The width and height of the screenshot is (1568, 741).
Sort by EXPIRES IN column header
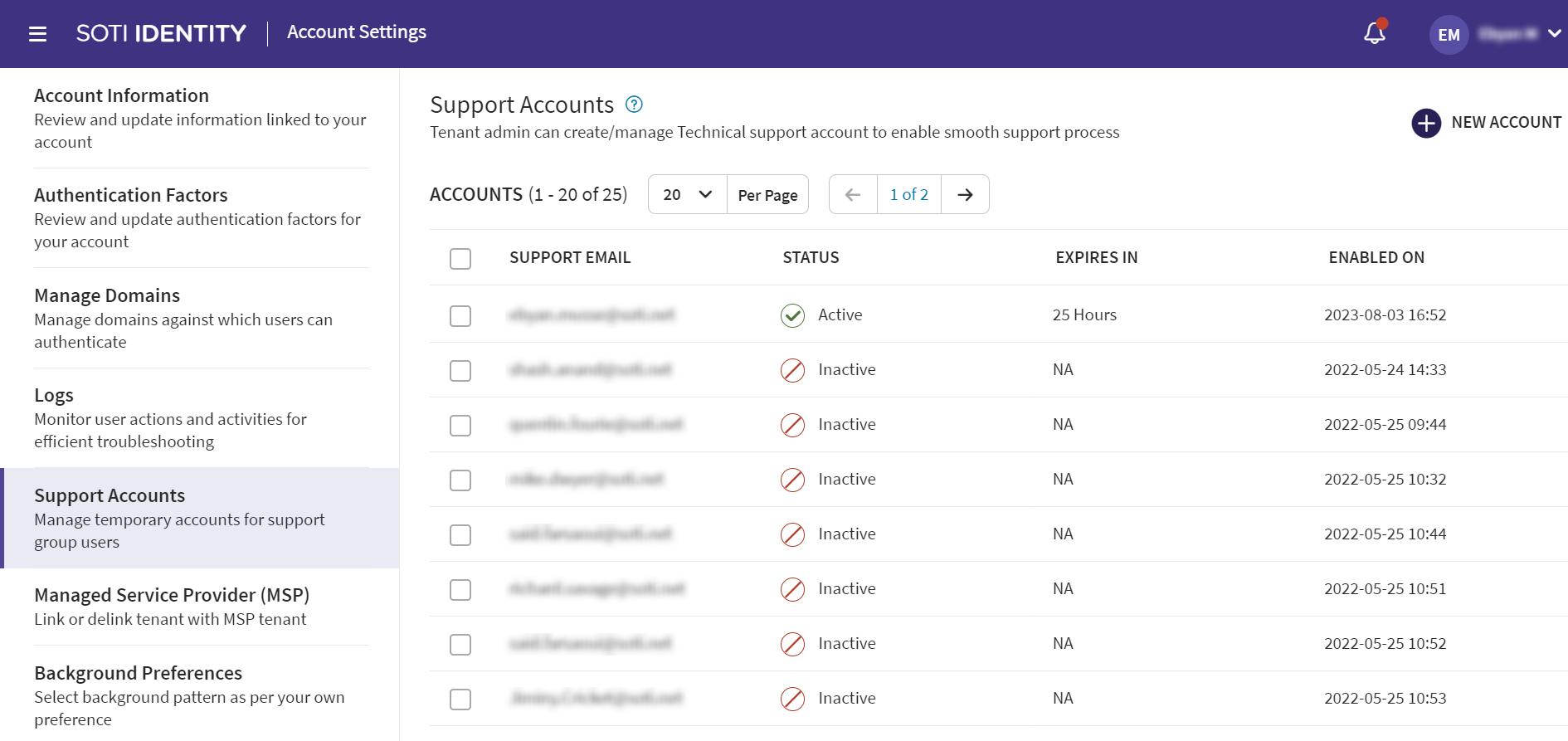[1096, 257]
